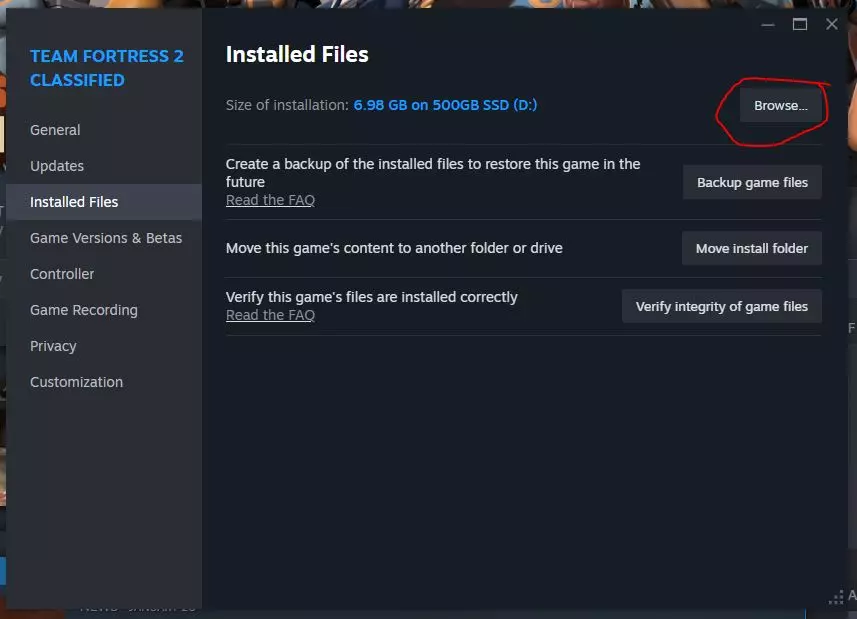The width and height of the screenshot is (857, 619).
Task: Switch to the Customization tab
Action: 76,382
